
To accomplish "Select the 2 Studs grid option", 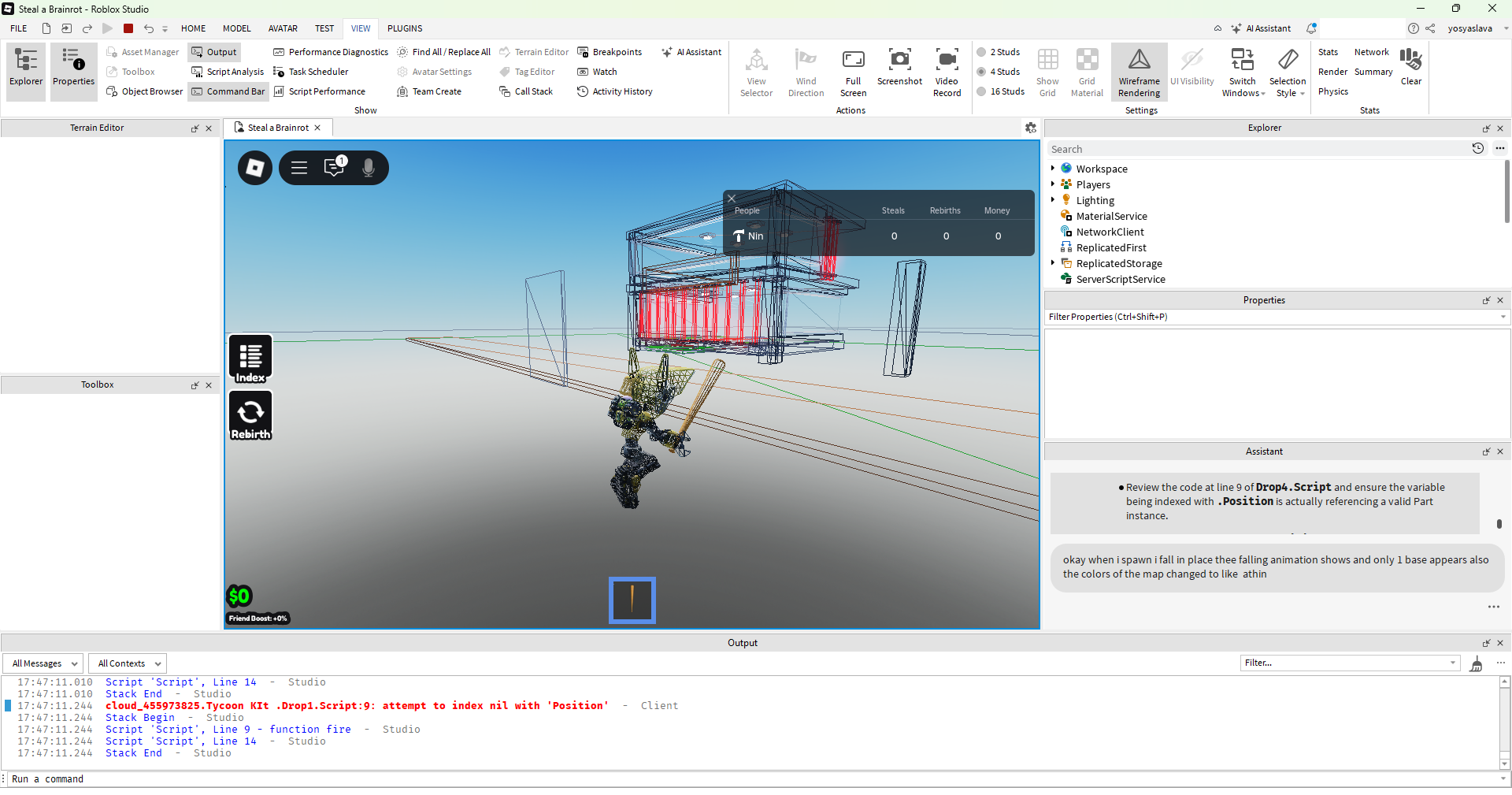I will 999,52.
